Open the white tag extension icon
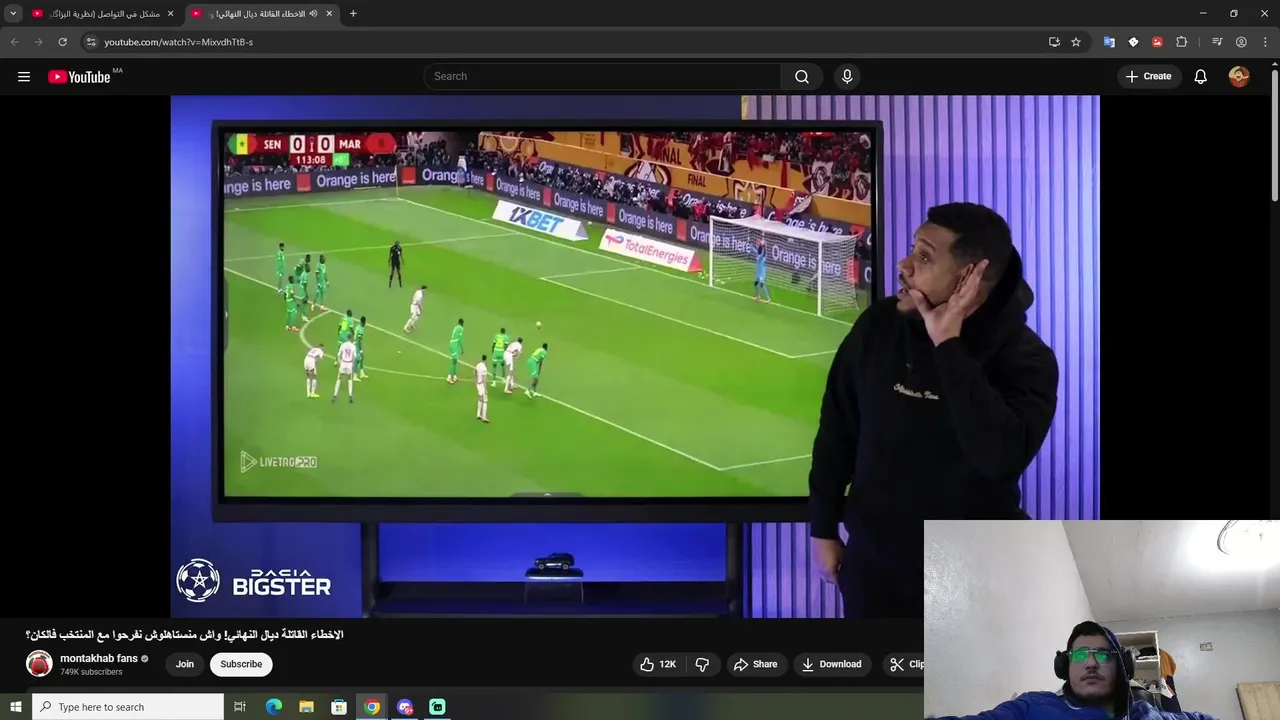The image size is (1280, 720). click(1133, 42)
